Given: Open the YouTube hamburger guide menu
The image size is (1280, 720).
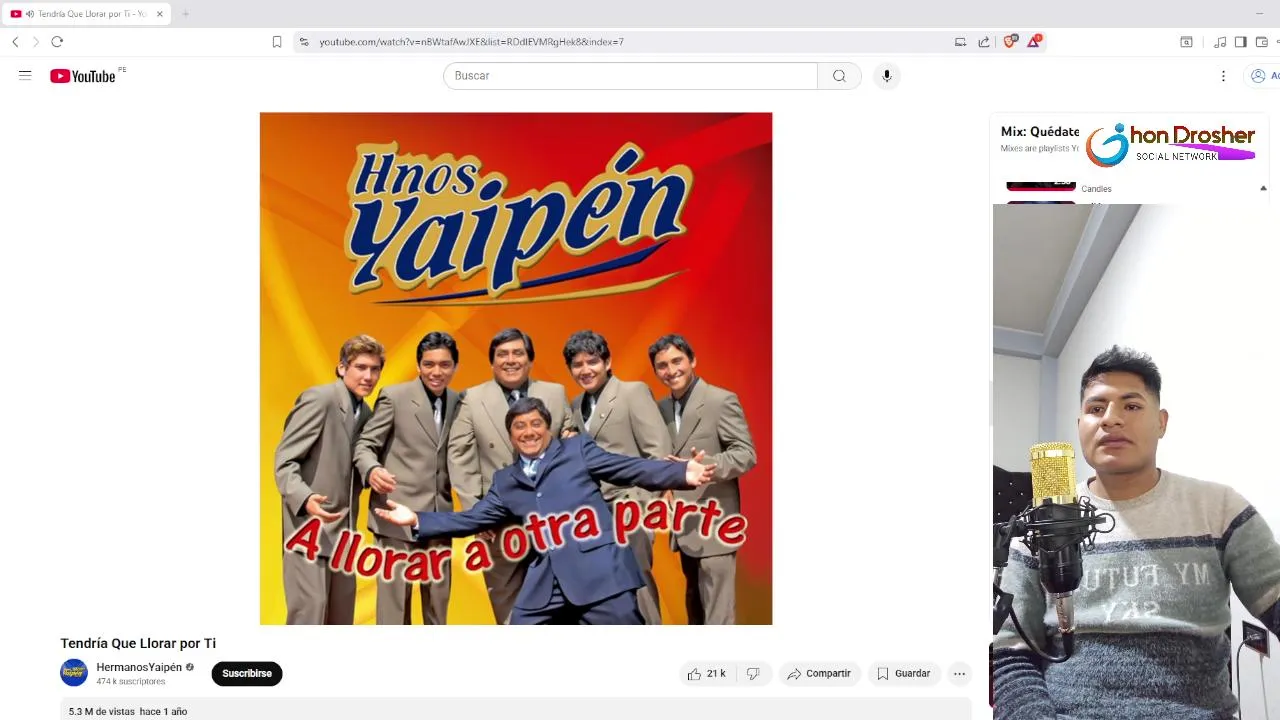Looking at the screenshot, I should (x=25, y=75).
